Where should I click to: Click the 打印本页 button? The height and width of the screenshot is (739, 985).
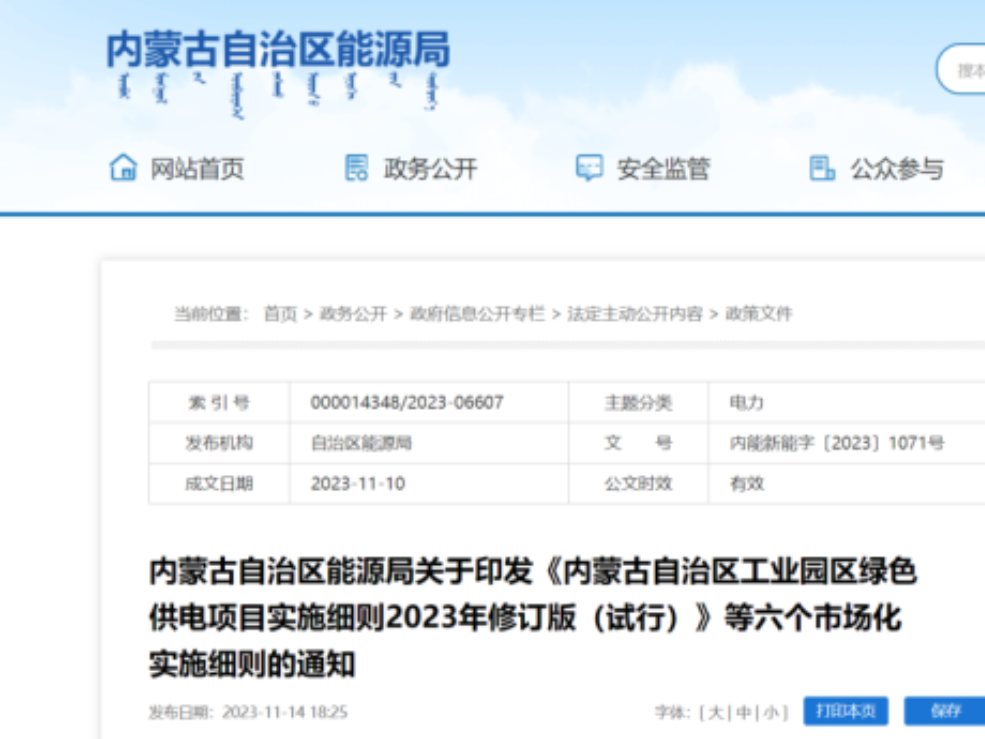tap(846, 711)
